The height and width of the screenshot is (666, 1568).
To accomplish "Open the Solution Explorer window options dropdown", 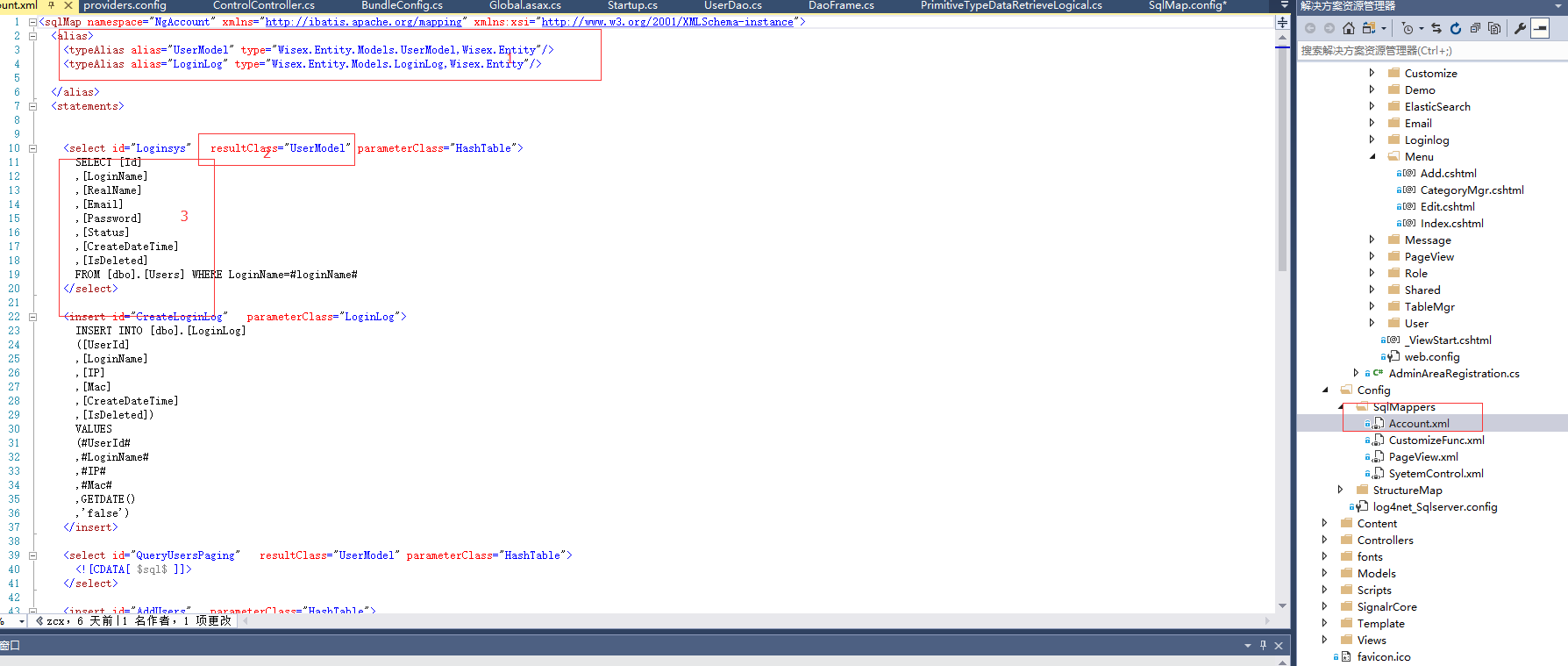I will click(1558, 5).
